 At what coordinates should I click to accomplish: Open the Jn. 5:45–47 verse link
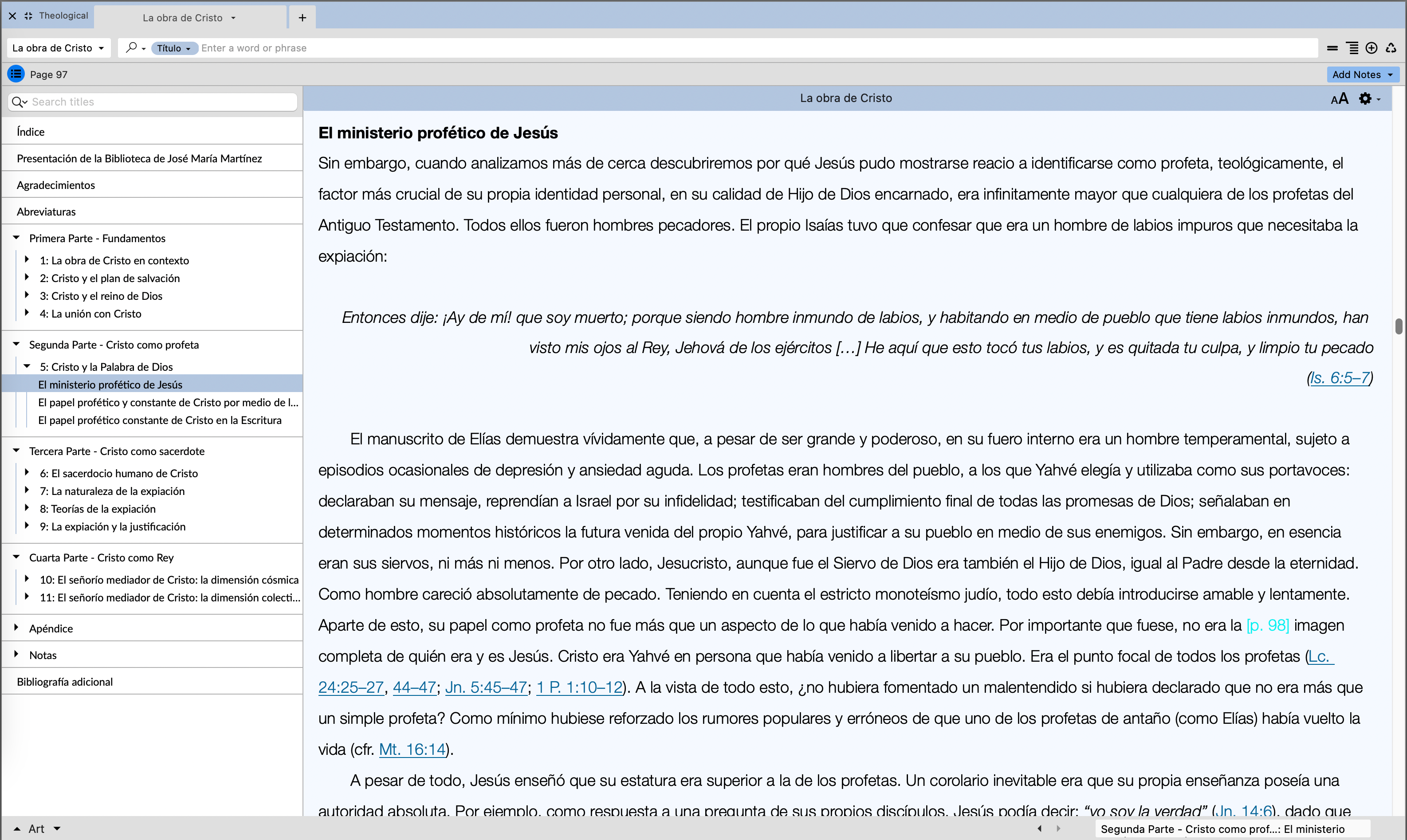point(486,687)
